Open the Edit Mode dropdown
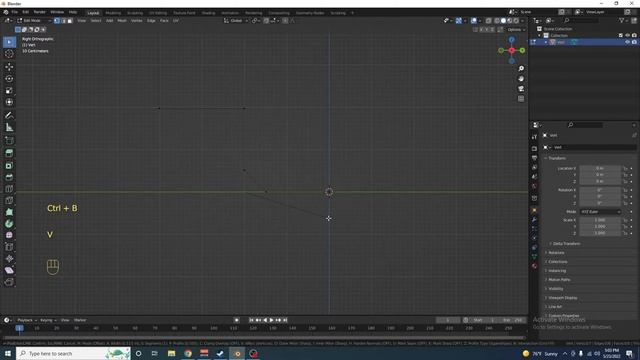This screenshot has height=360, width=640. (x=33, y=20)
